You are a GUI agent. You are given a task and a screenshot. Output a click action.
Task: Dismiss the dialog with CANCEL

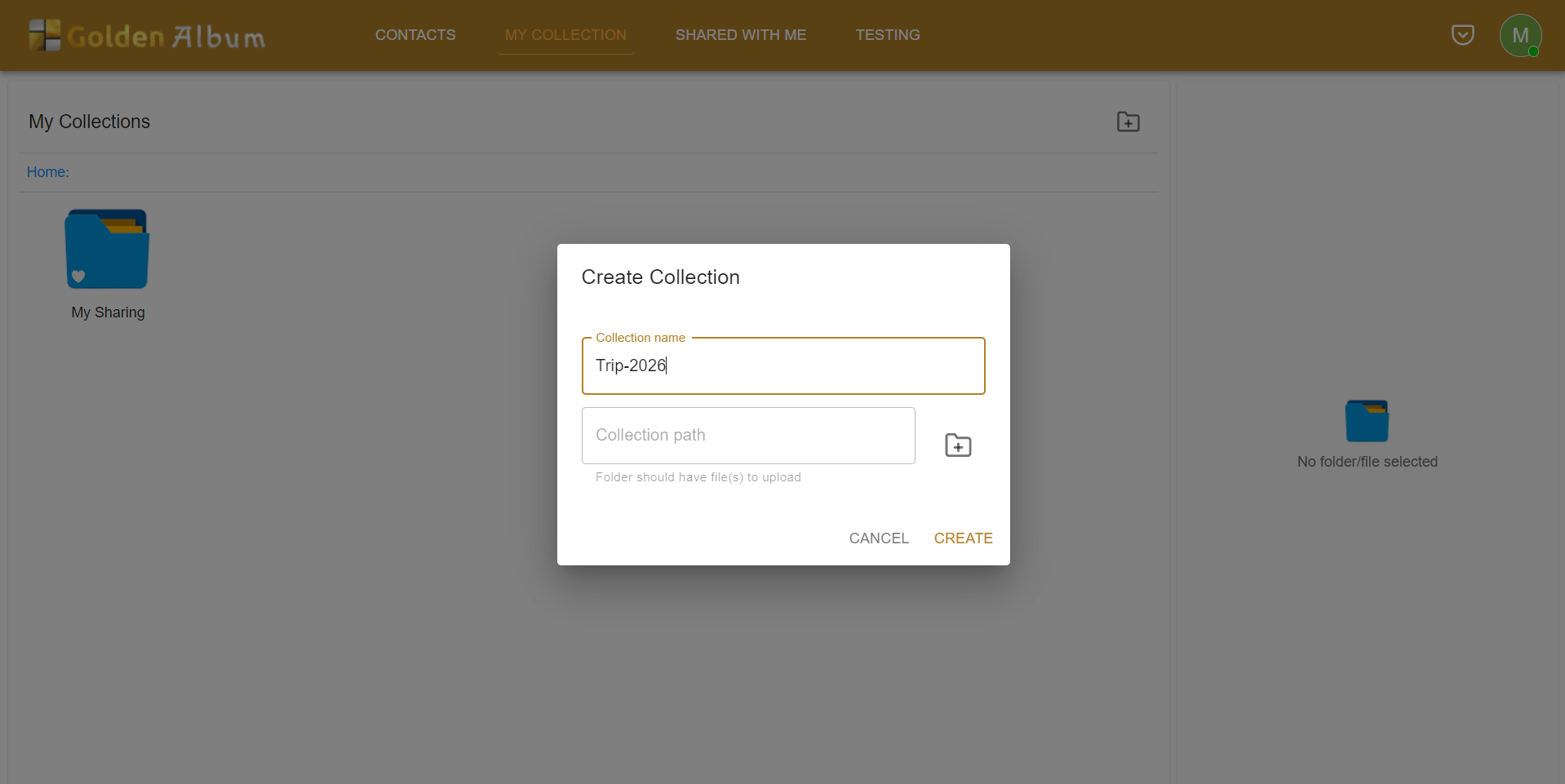click(879, 538)
